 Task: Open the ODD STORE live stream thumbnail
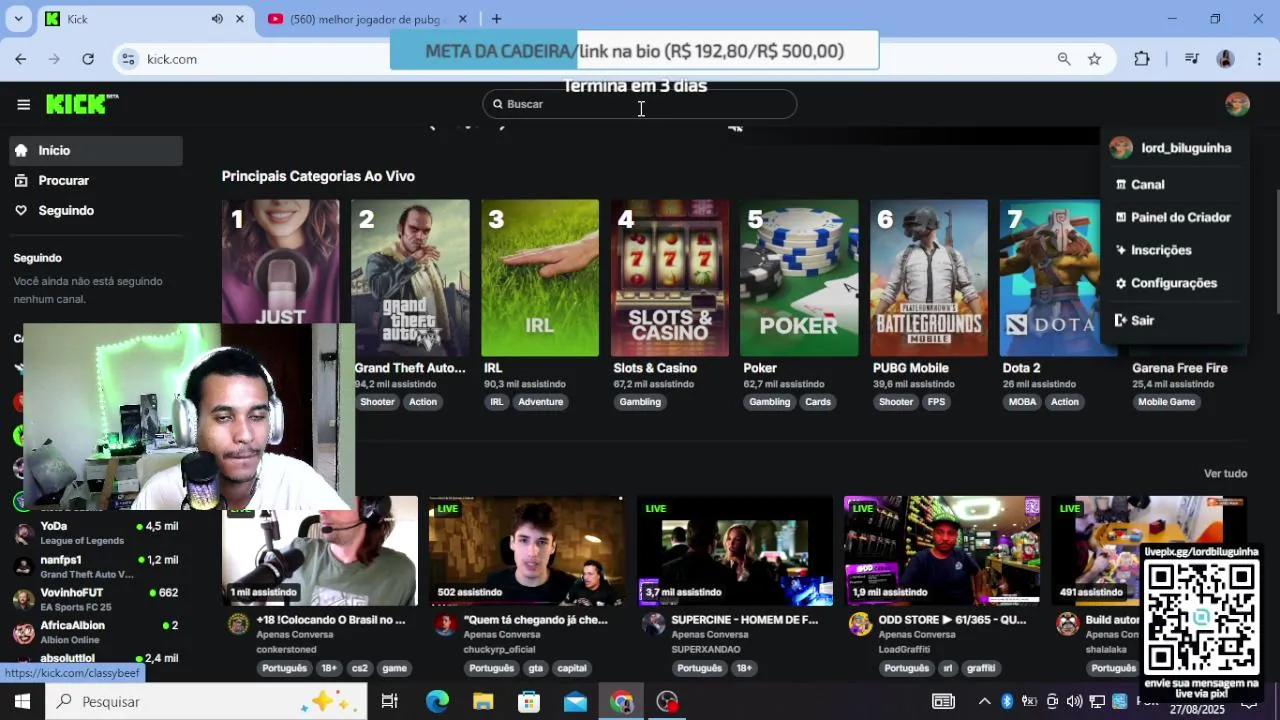point(942,551)
